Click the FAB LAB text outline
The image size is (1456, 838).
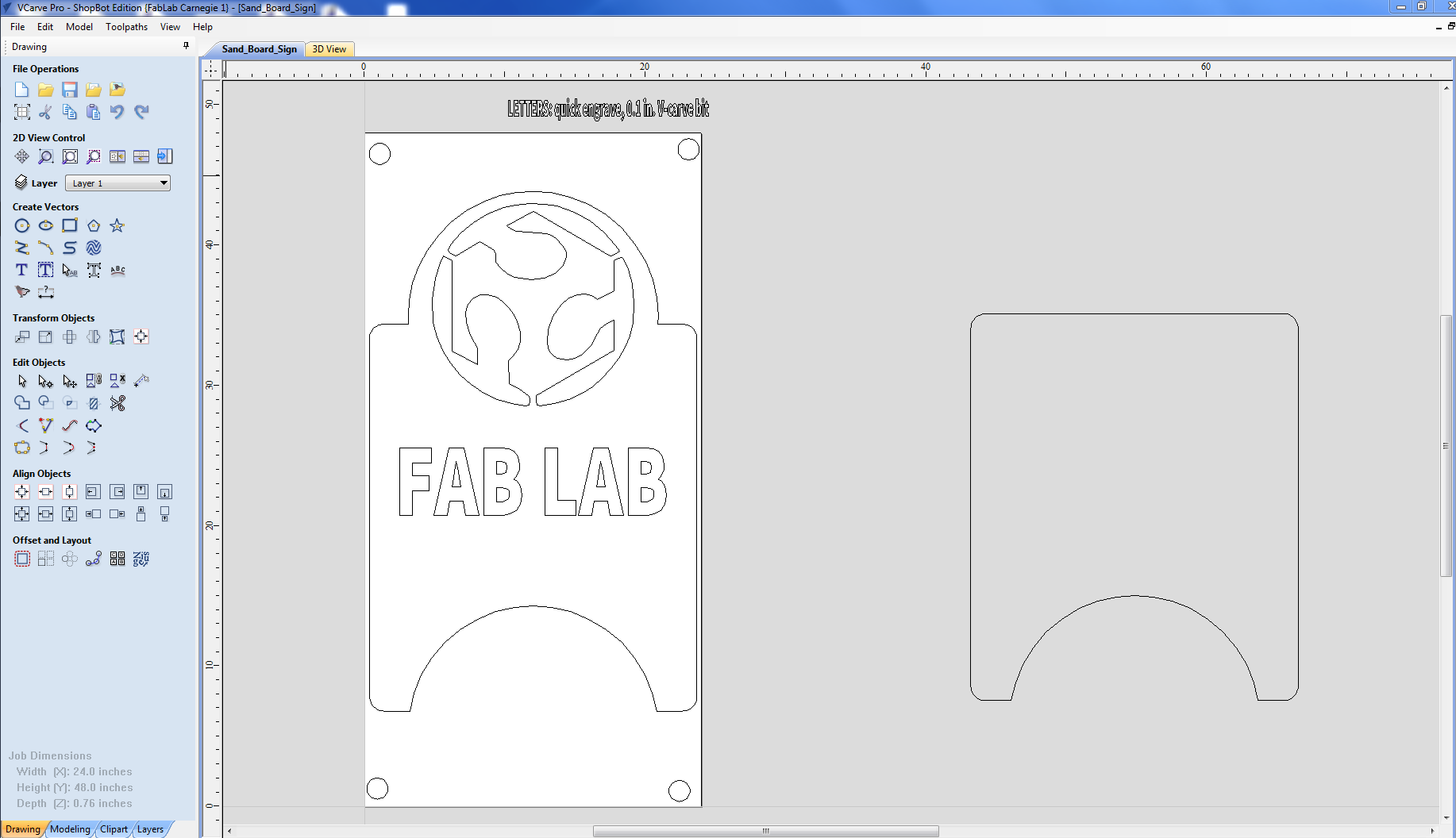(532, 482)
